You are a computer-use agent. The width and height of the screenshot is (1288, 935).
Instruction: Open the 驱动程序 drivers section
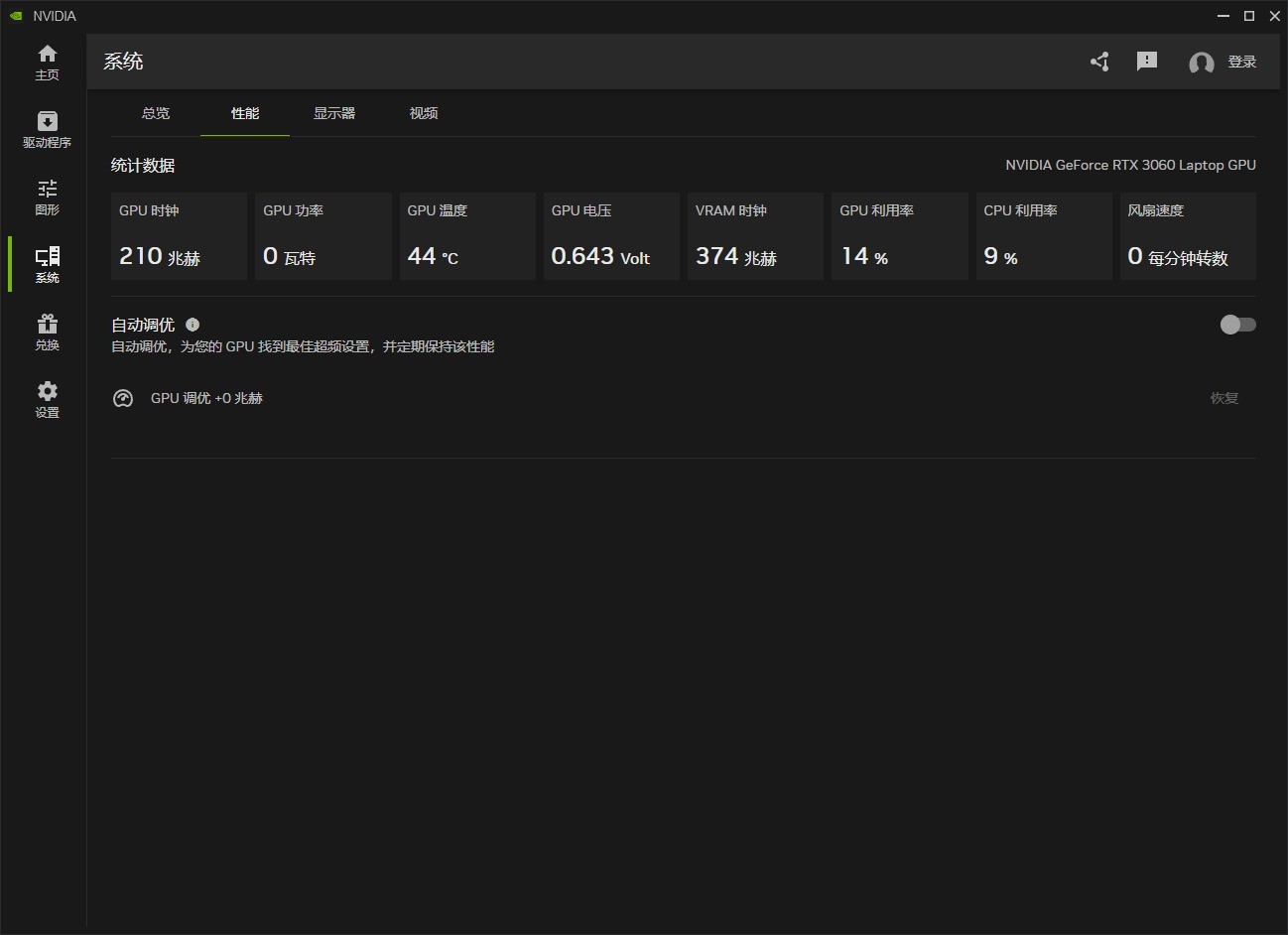(47, 129)
